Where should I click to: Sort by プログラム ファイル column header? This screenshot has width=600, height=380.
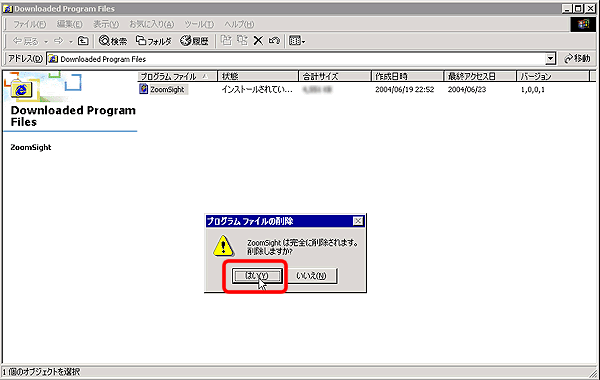(x=177, y=76)
